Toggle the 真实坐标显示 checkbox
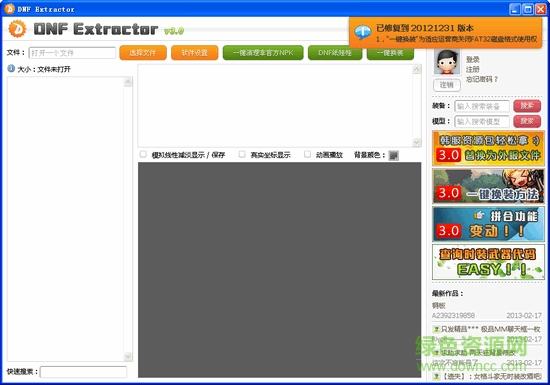Screen dimensions: 550x385 pos(242,154)
